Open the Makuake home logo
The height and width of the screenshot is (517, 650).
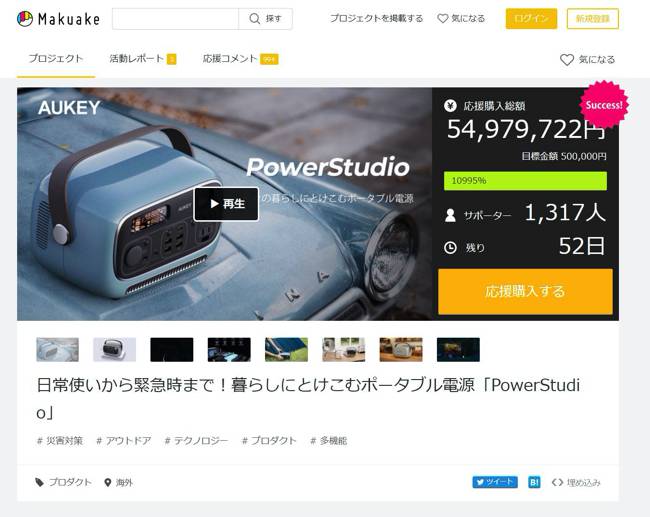tap(58, 19)
